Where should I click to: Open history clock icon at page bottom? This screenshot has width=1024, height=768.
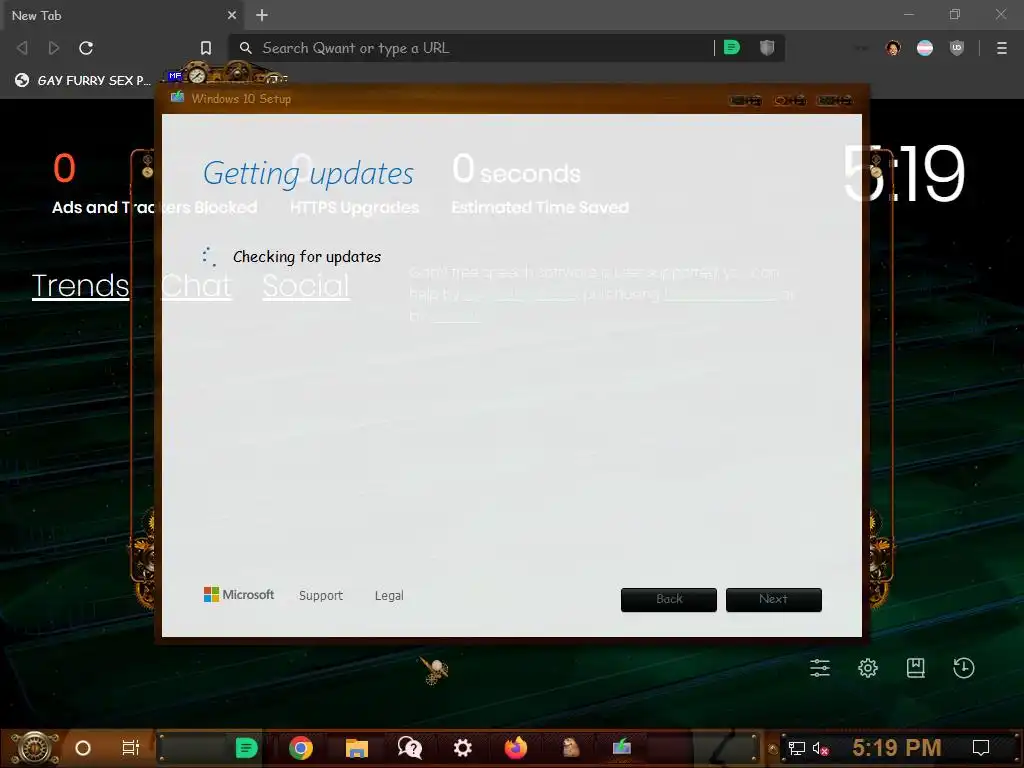tap(964, 668)
